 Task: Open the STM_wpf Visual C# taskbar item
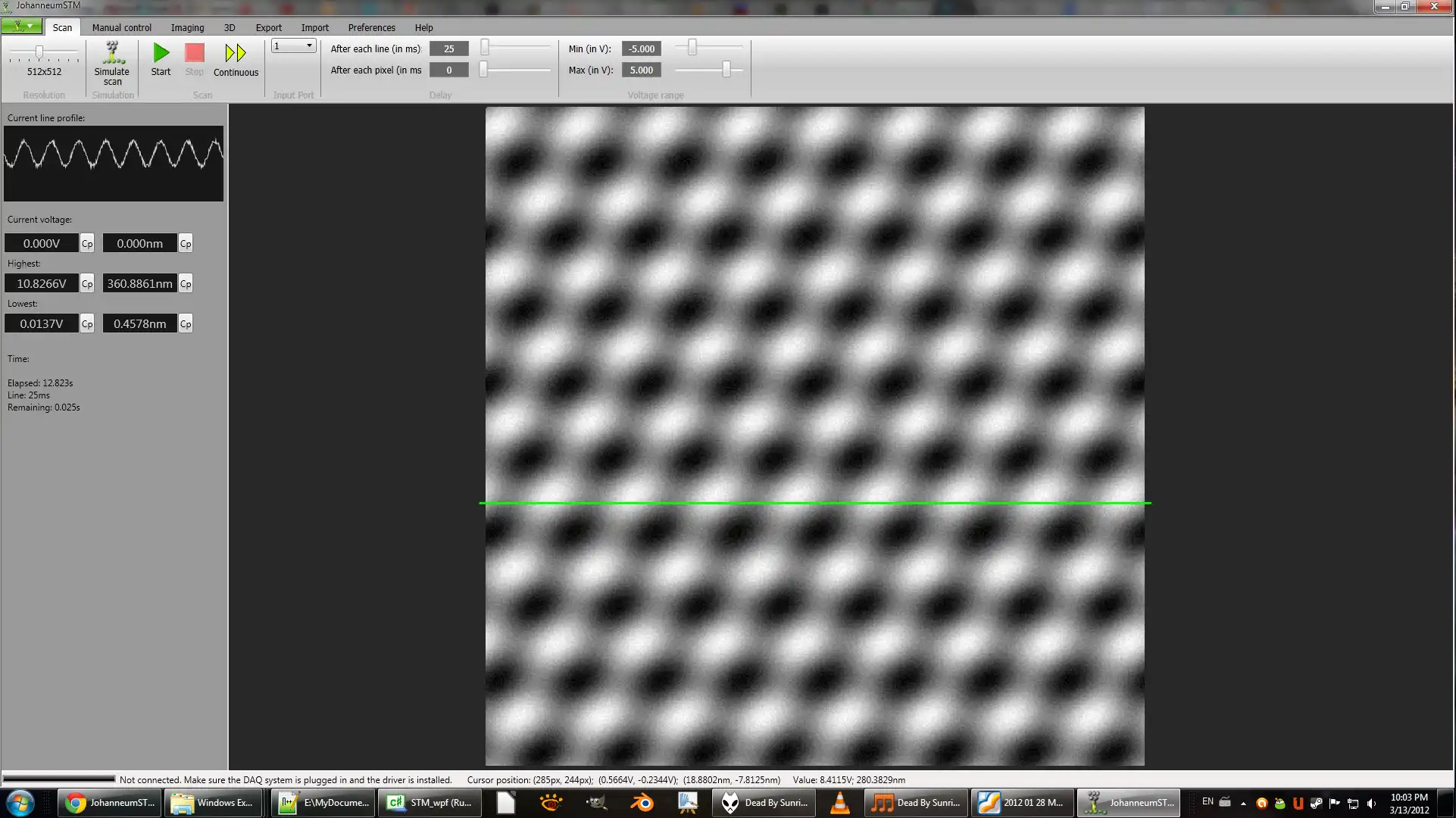click(430, 803)
